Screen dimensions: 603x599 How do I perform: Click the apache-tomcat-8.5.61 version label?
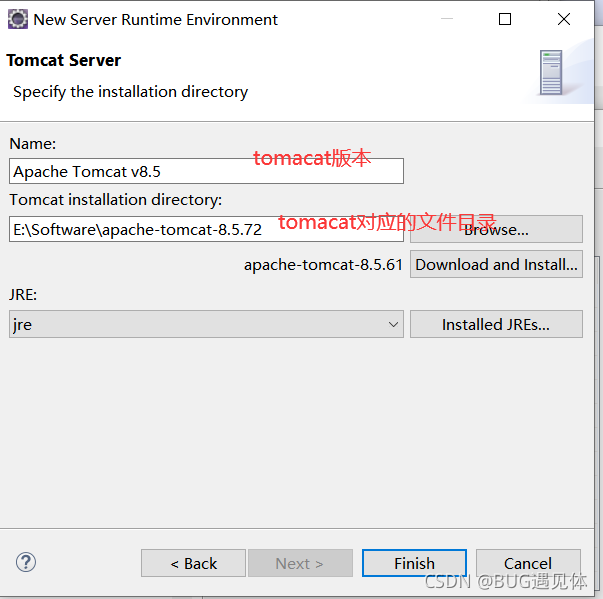pos(323,264)
